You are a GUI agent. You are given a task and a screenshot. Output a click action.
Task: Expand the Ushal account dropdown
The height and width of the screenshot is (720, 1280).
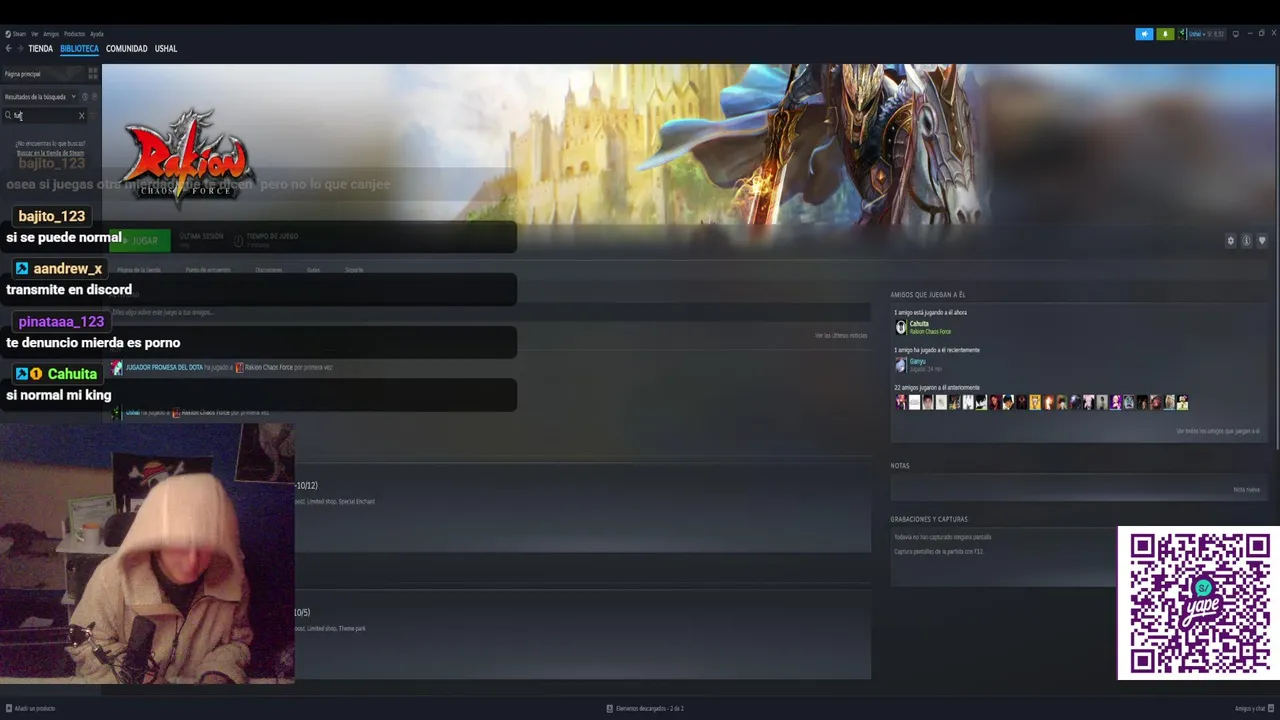coord(1207,34)
